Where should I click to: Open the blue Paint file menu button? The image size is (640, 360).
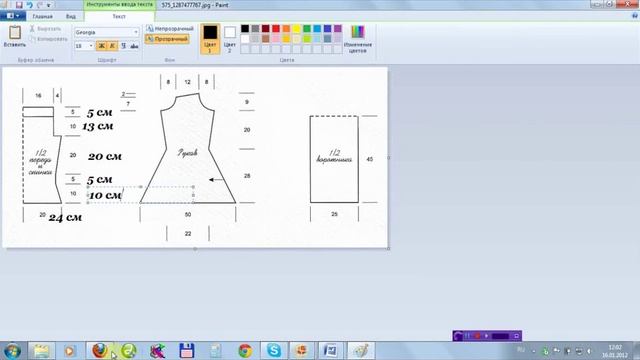(x=13, y=16)
